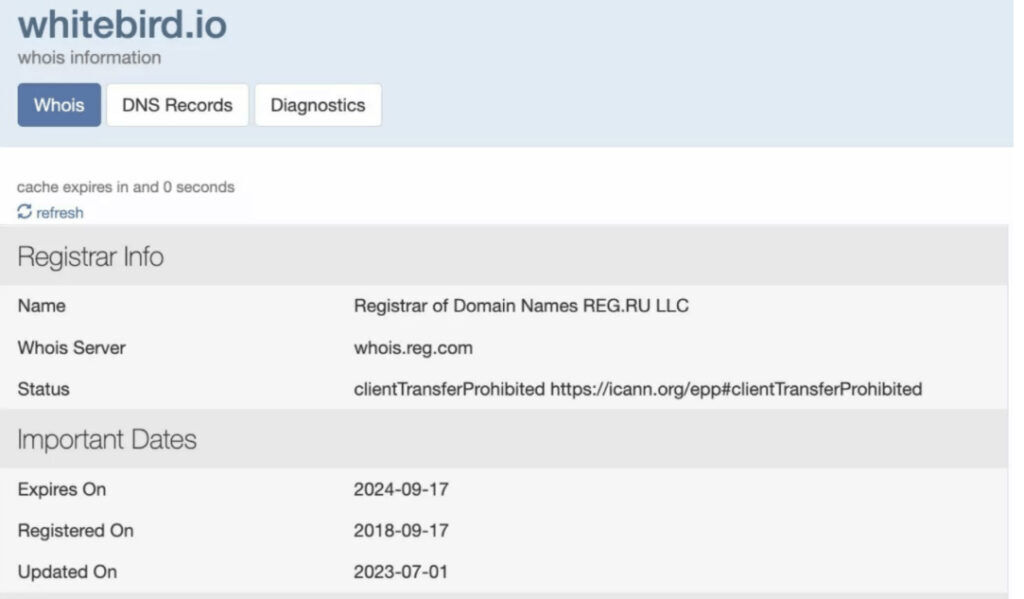1024x599 pixels.
Task: Click the 'Expires On' row label
Action: tap(61, 490)
